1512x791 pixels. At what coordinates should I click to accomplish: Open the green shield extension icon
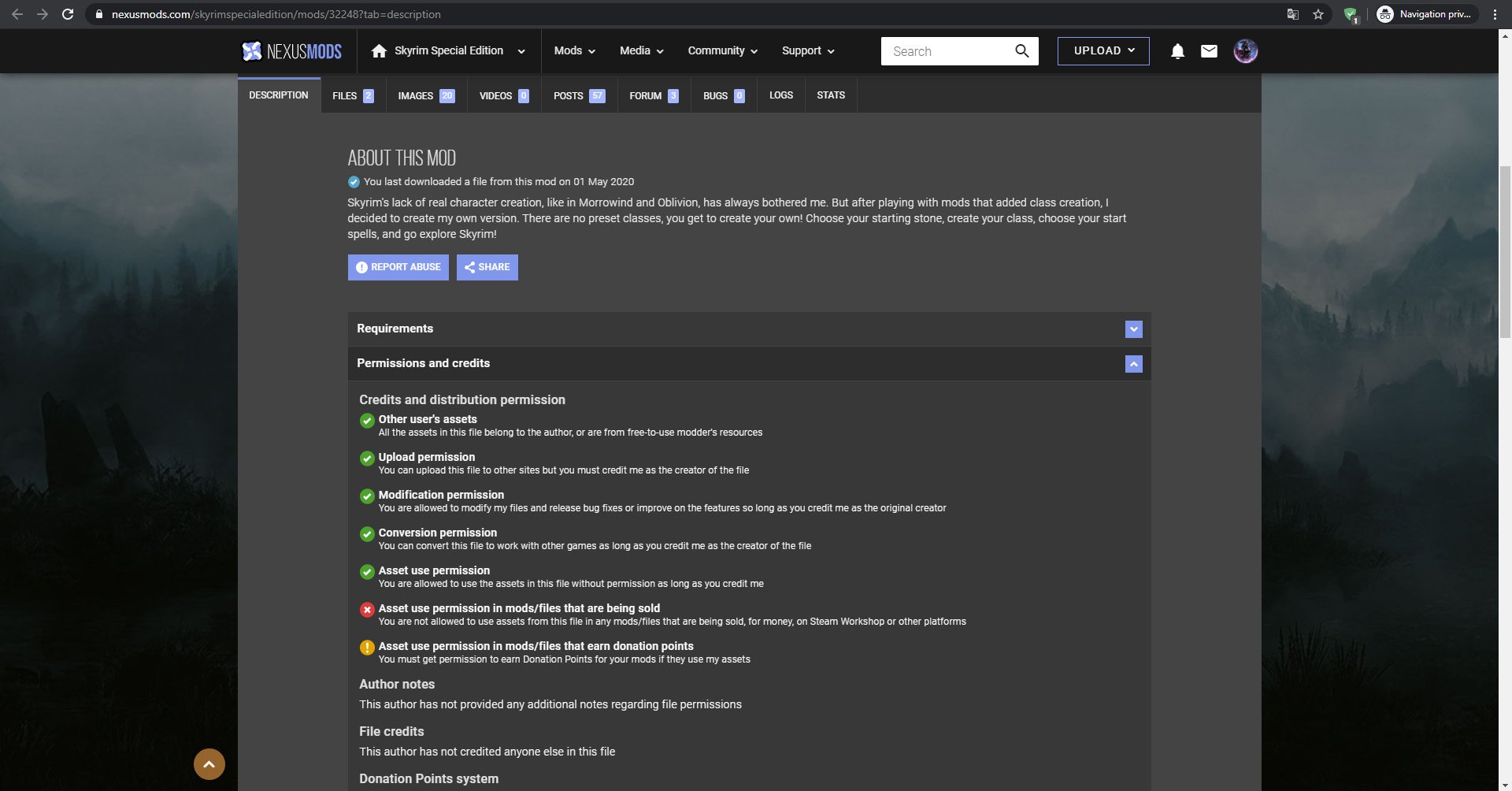[x=1351, y=14]
